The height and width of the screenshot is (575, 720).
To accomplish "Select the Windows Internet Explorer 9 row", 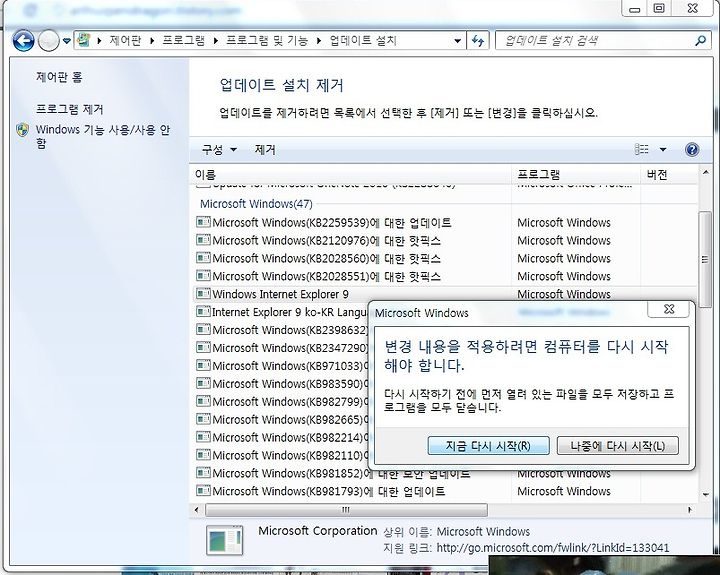I will click(x=445, y=294).
